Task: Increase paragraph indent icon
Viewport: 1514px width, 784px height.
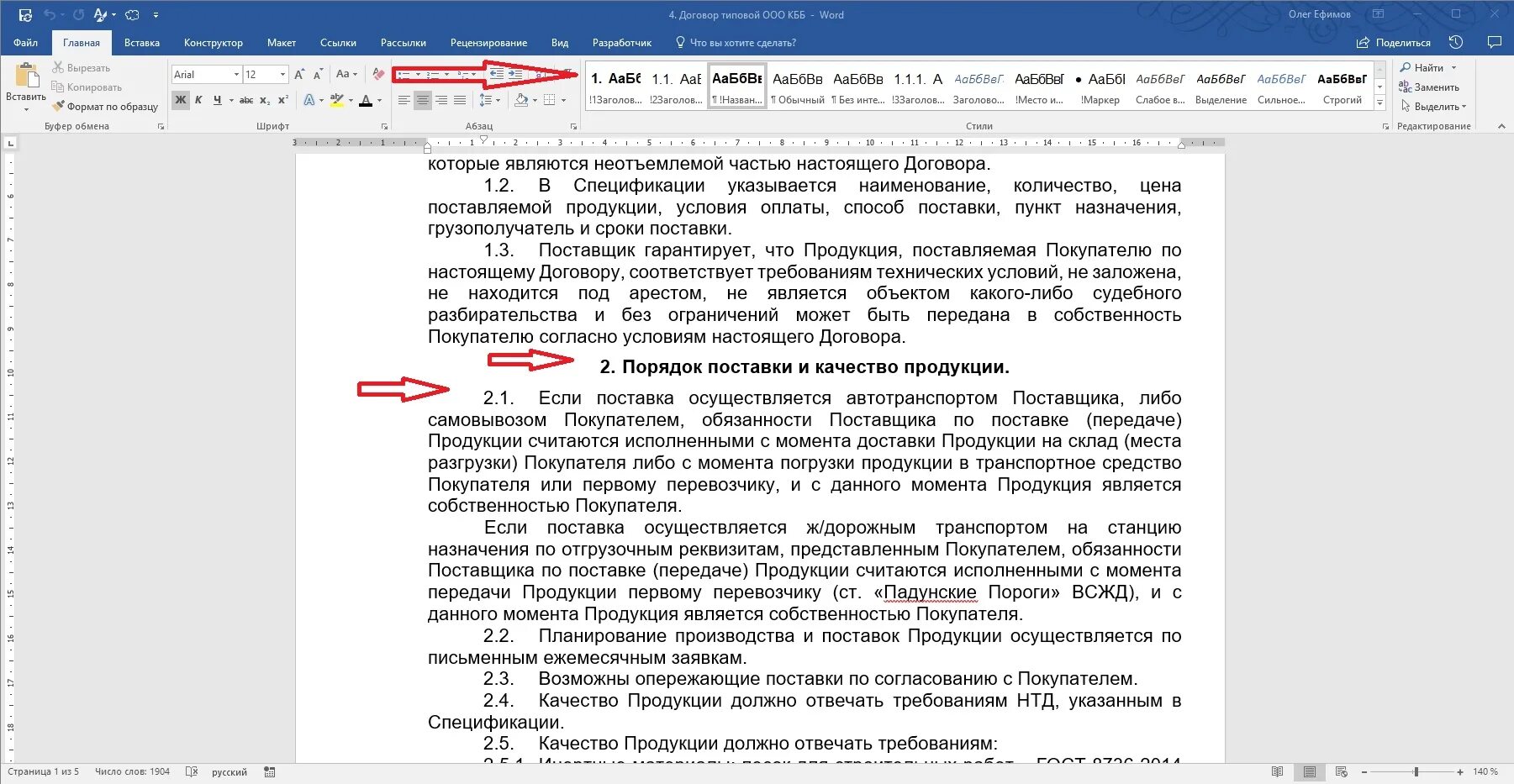Action: point(515,75)
